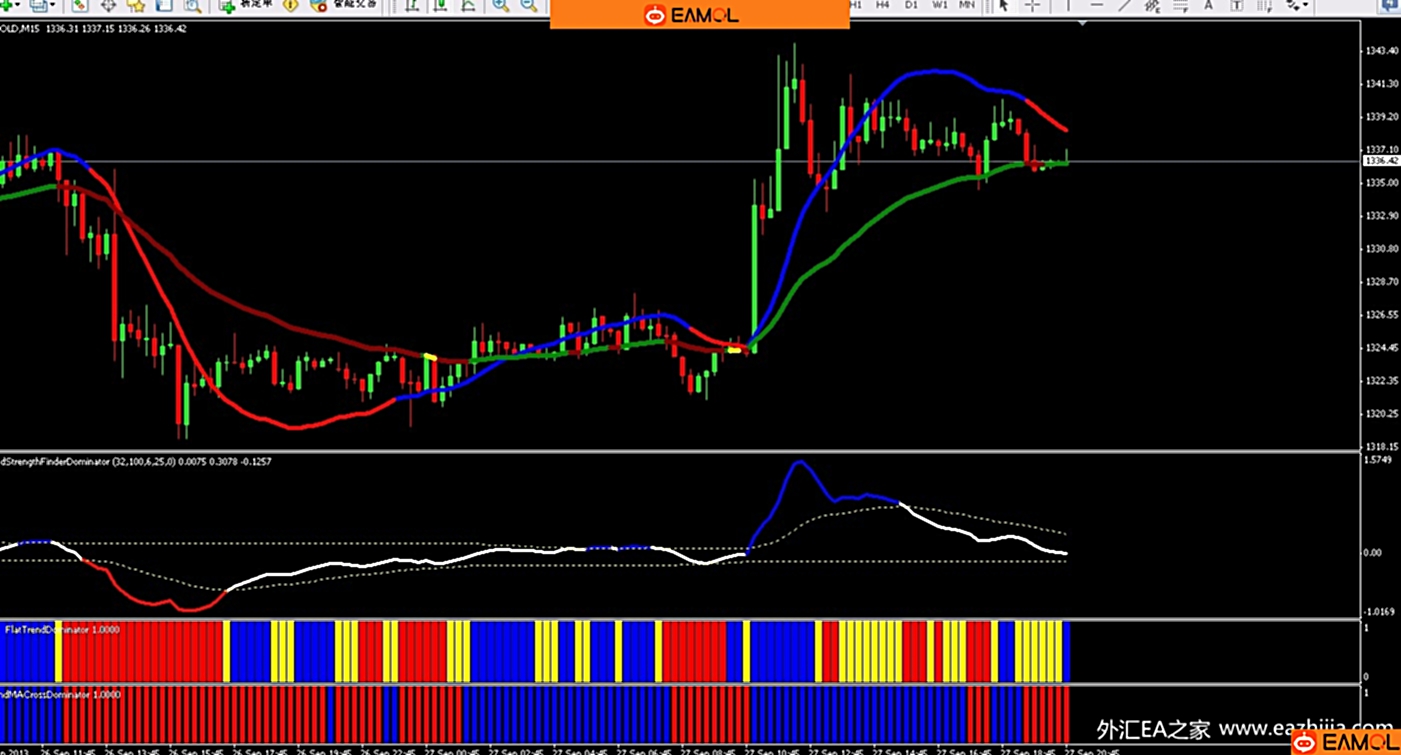Launch MetaEditor yellow diamond icon
The width and height of the screenshot is (1401, 755).
pyautogui.click(x=290, y=5)
